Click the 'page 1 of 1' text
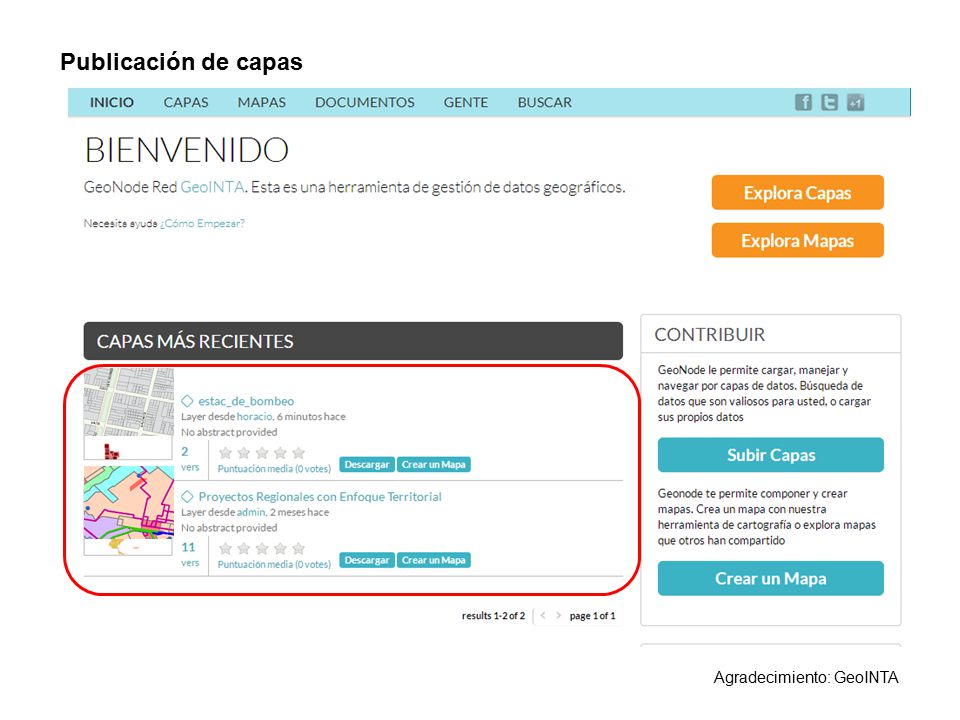 592,615
